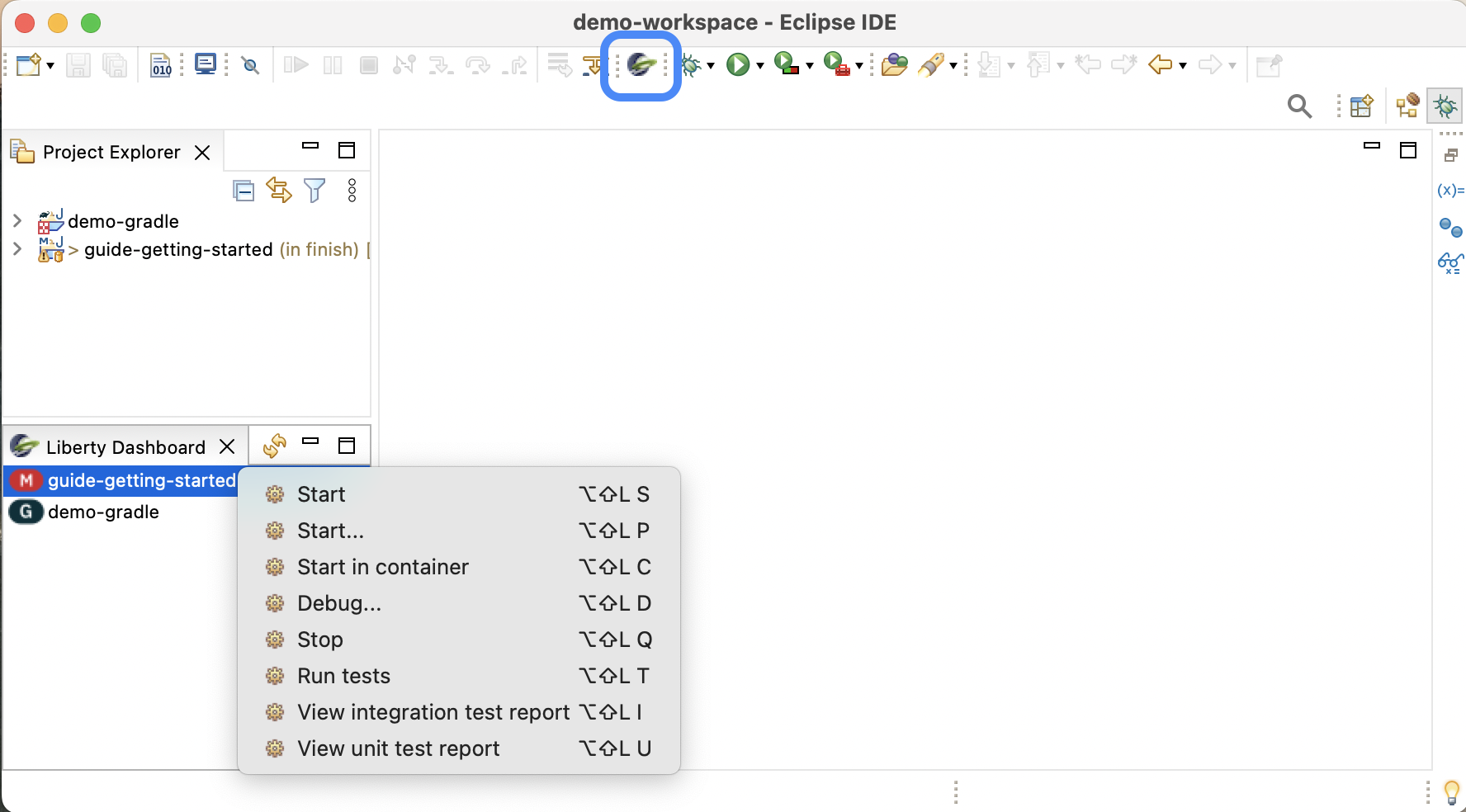
Task: Click the Suspend debug icon
Action: [x=333, y=65]
